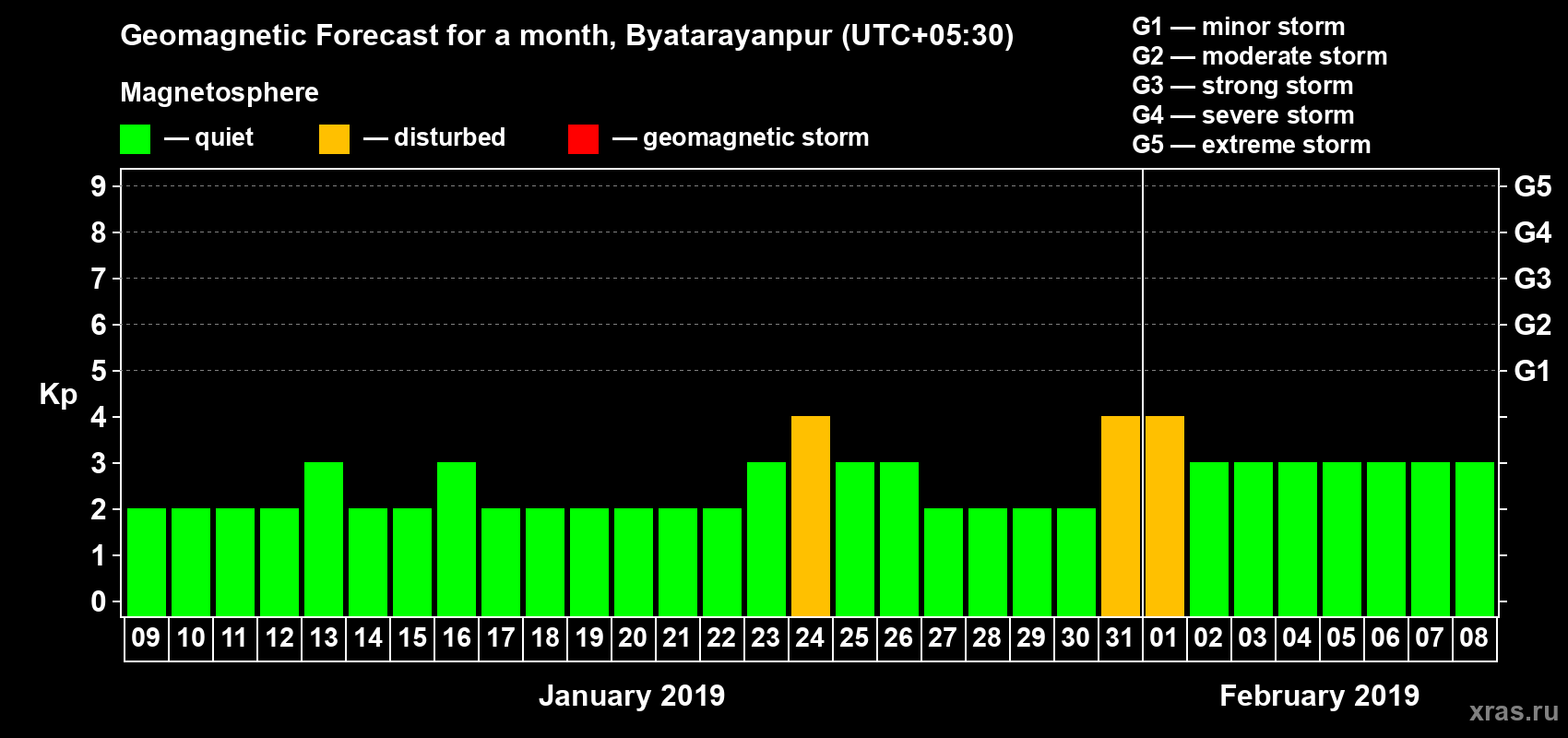Click the orange bar for January 24
The height and width of the screenshot is (738, 1568).
(x=811, y=516)
